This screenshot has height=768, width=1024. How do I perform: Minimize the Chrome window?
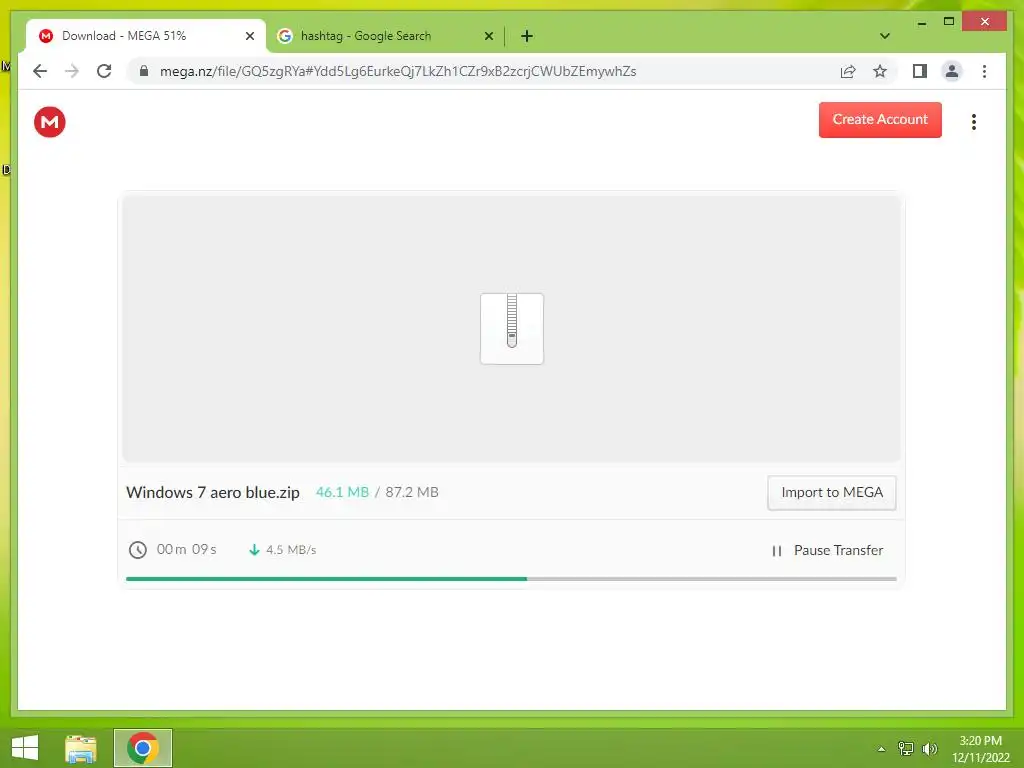[921, 22]
